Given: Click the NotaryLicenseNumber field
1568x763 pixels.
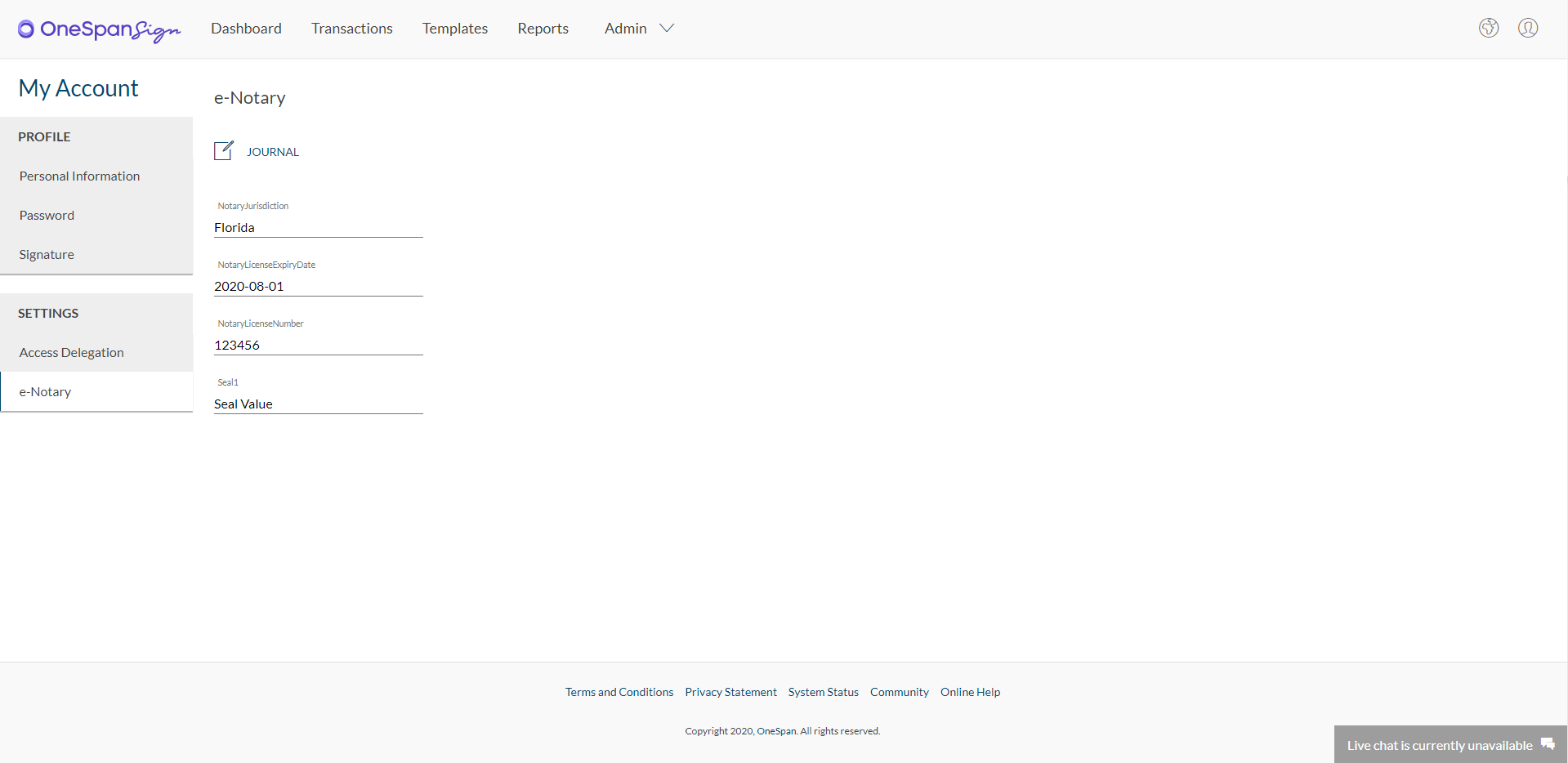Looking at the screenshot, I should click(319, 345).
